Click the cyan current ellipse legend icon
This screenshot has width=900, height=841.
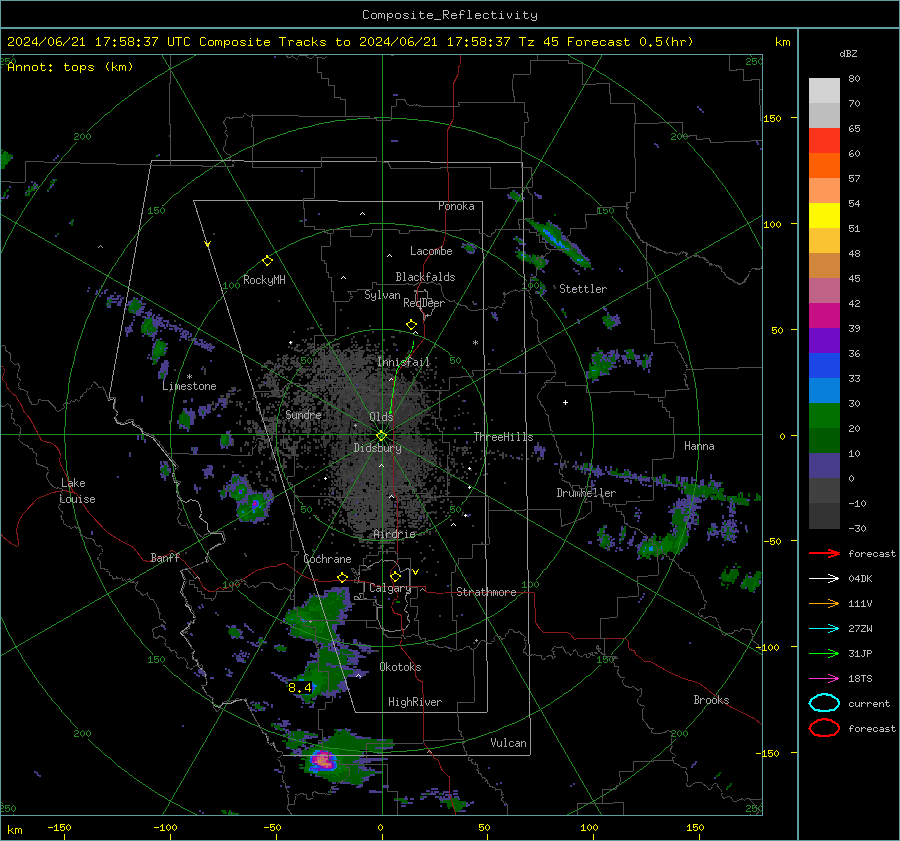click(824, 703)
